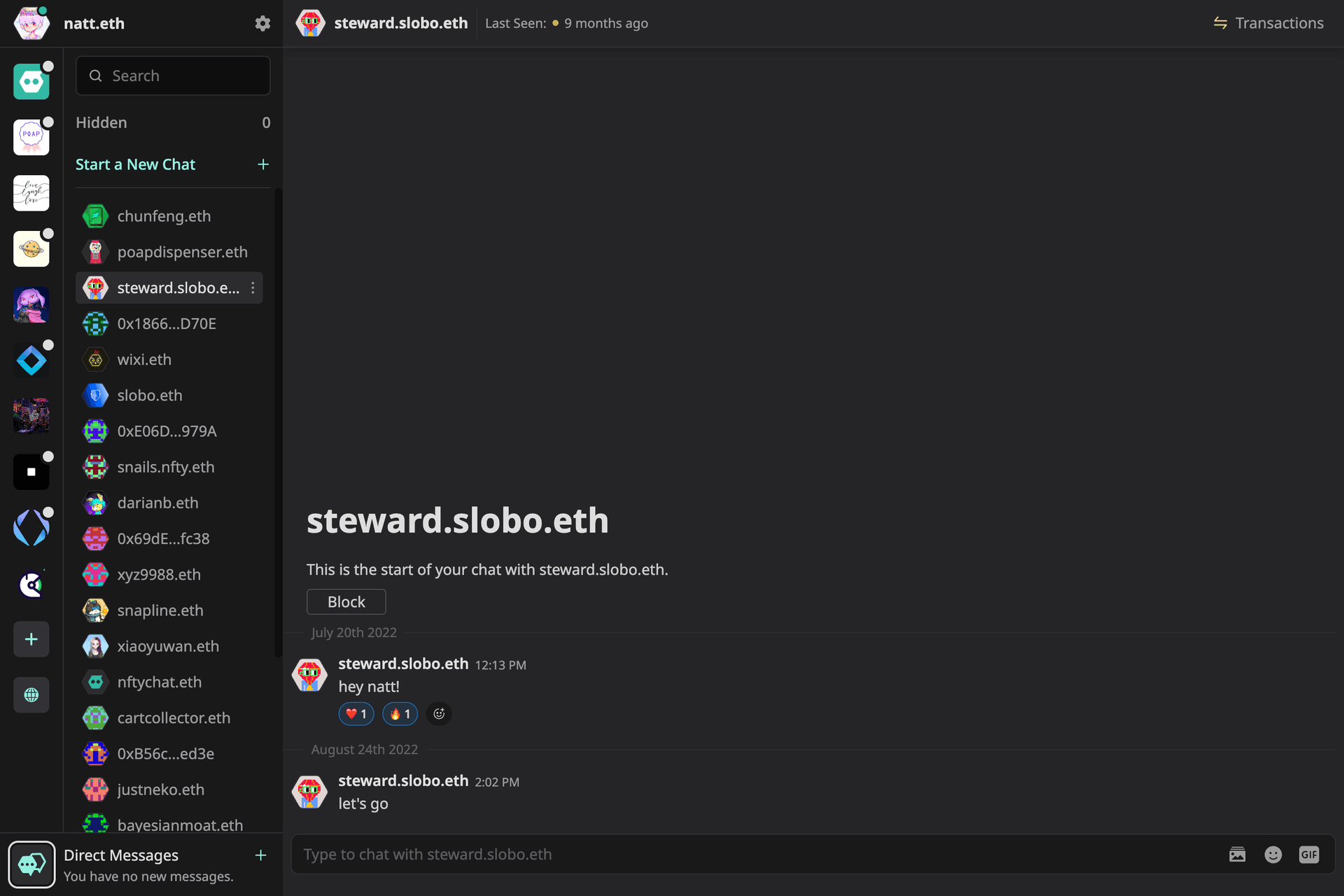
Task: Open the settings gear next to natt.eth
Action: (262, 23)
